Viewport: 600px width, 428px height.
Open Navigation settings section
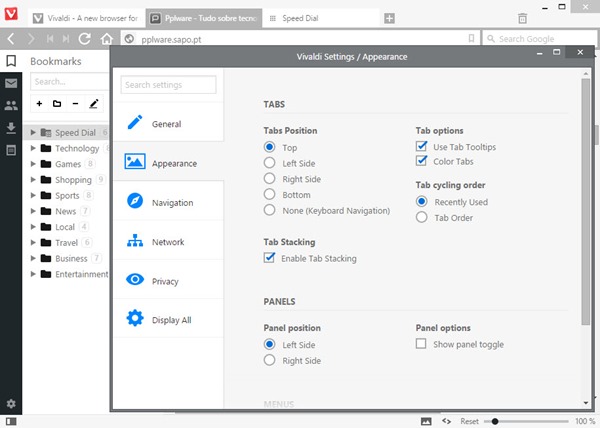pos(168,201)
